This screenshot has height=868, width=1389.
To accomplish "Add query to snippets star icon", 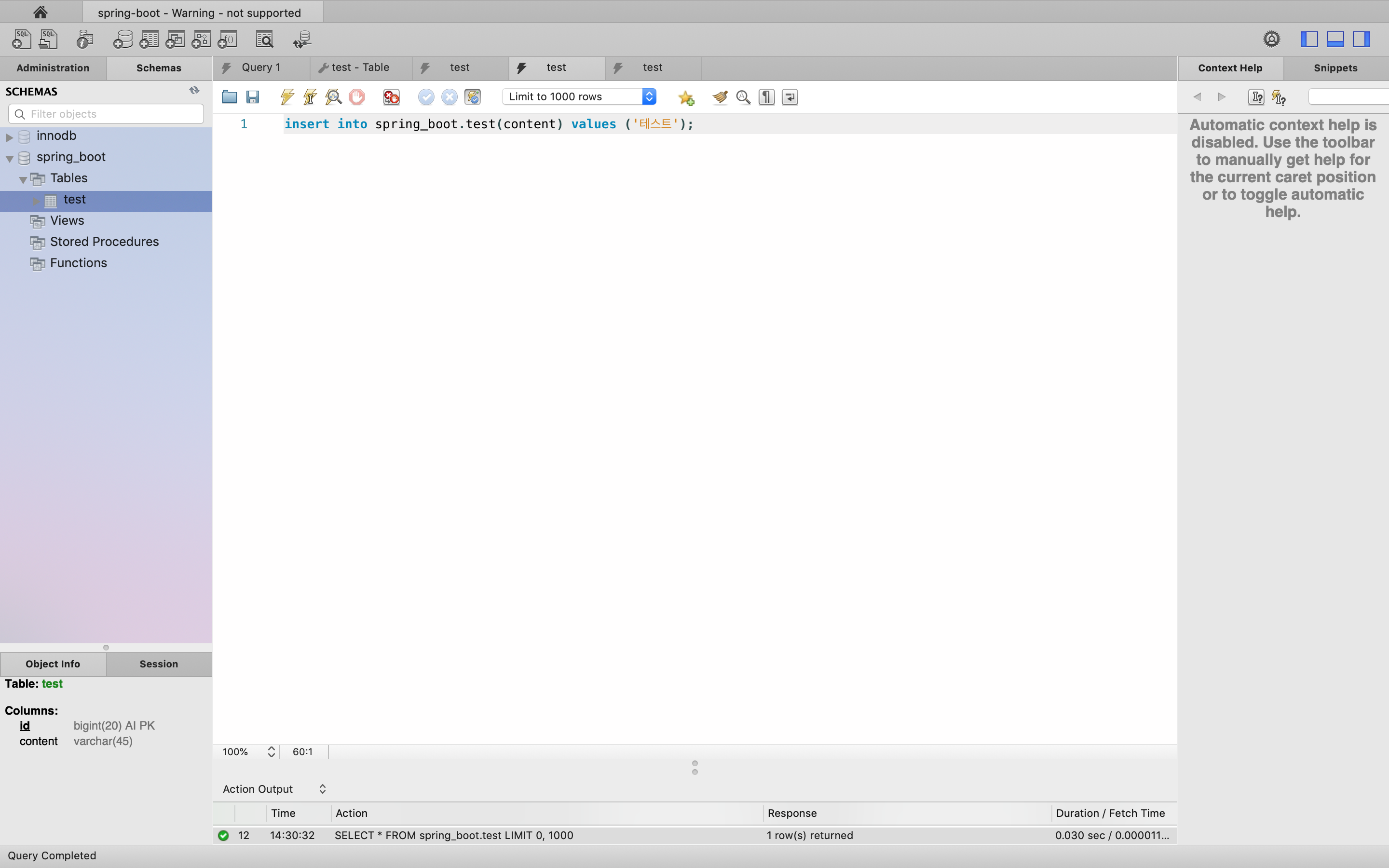I will (686, 97).
